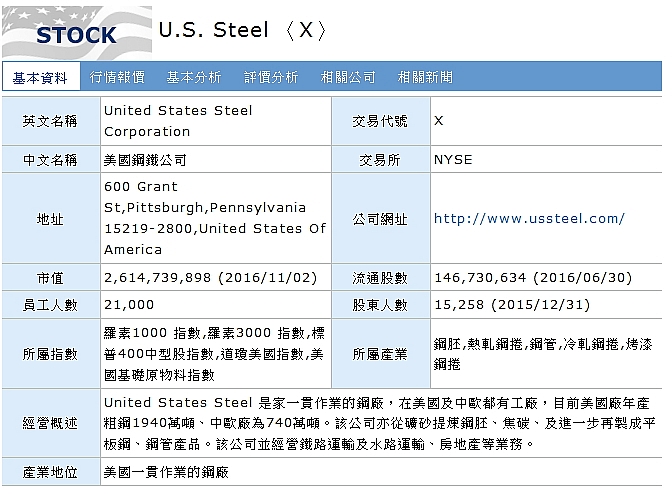Viewport: 672px width, 494px height.
Task: Select the 美國鋼鐵公司 Chinese name text
Action: point(145,160)
